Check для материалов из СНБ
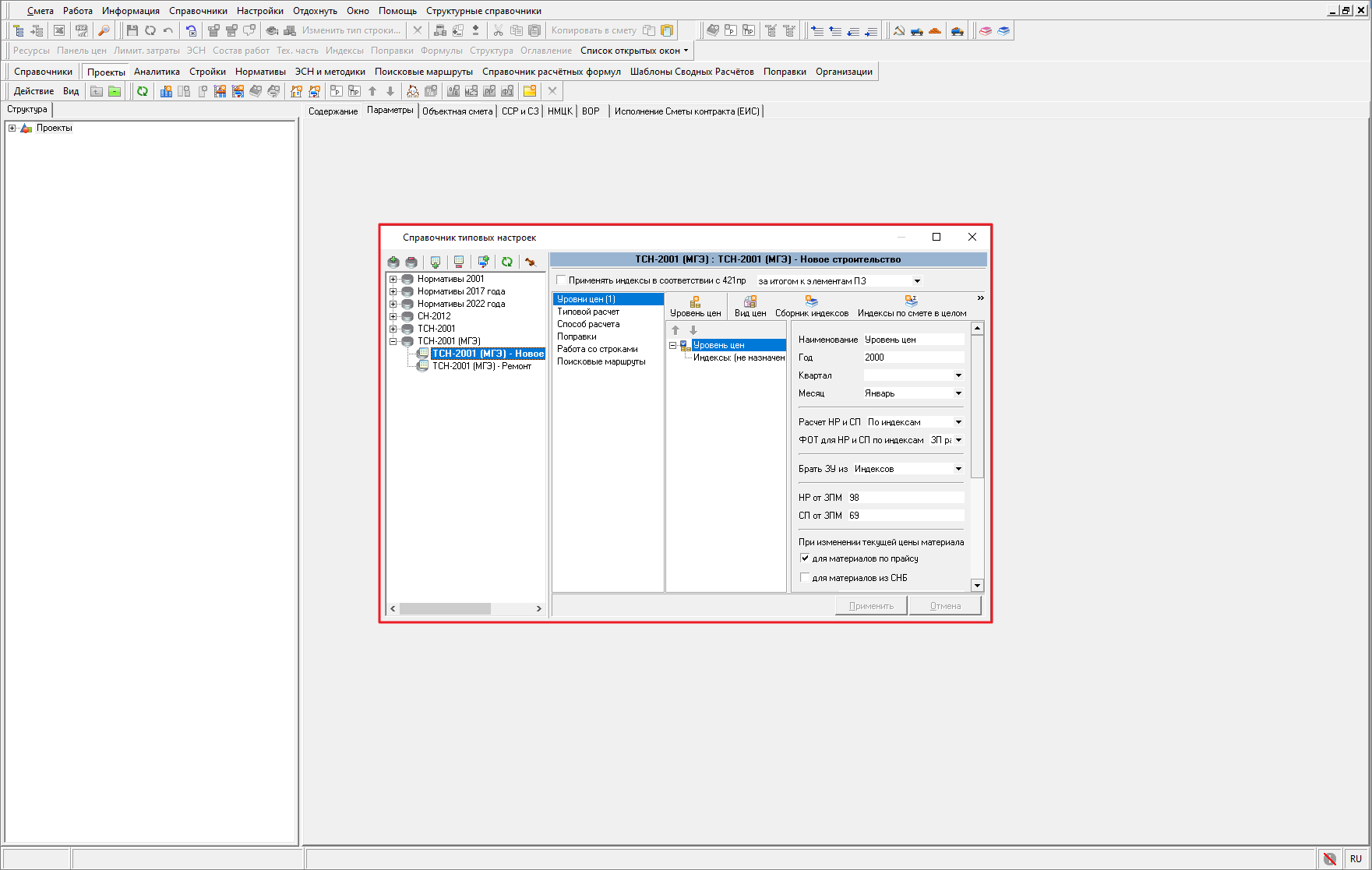 (805, 578)
